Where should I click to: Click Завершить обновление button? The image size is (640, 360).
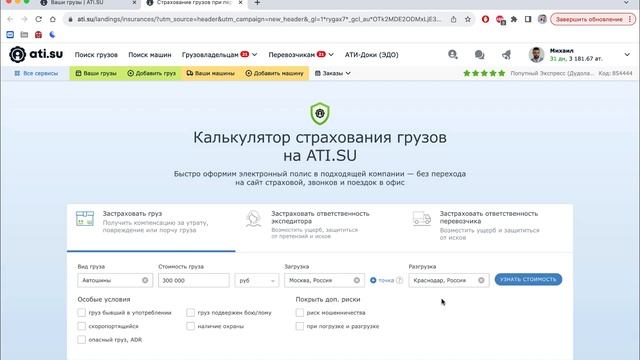(x=593, y=19)
